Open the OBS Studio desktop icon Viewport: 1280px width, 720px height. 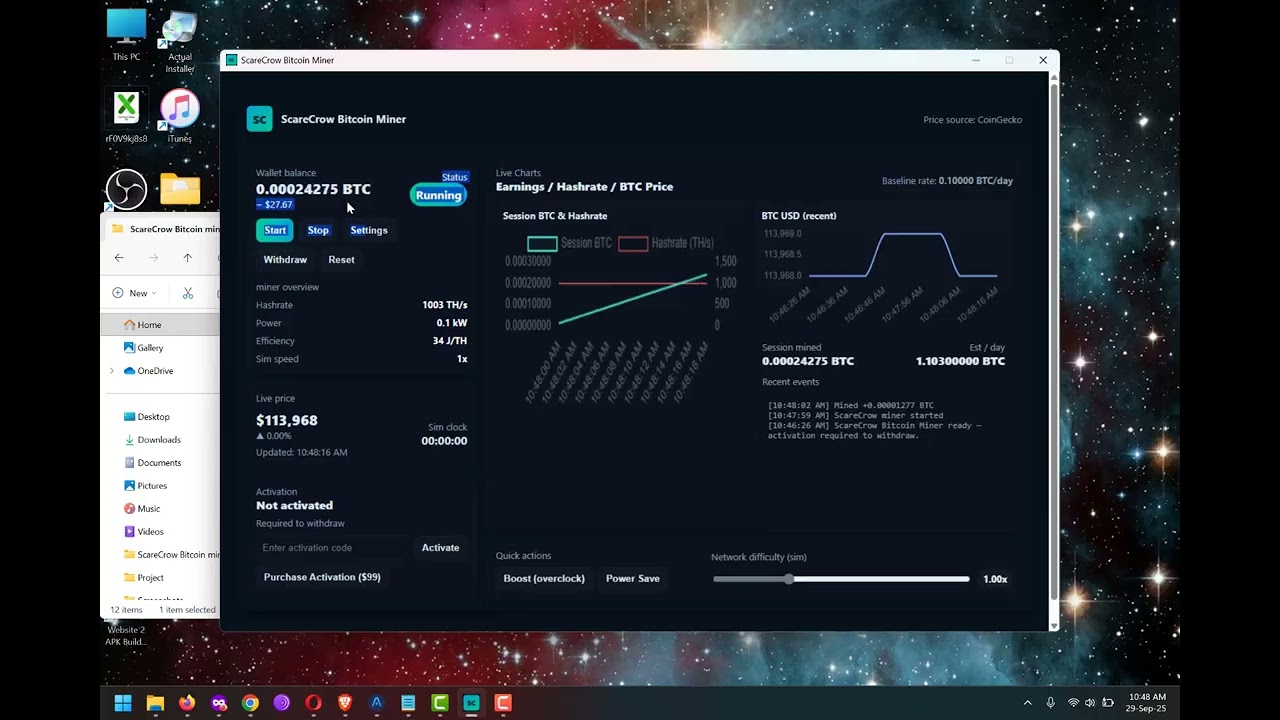point(127,189)
